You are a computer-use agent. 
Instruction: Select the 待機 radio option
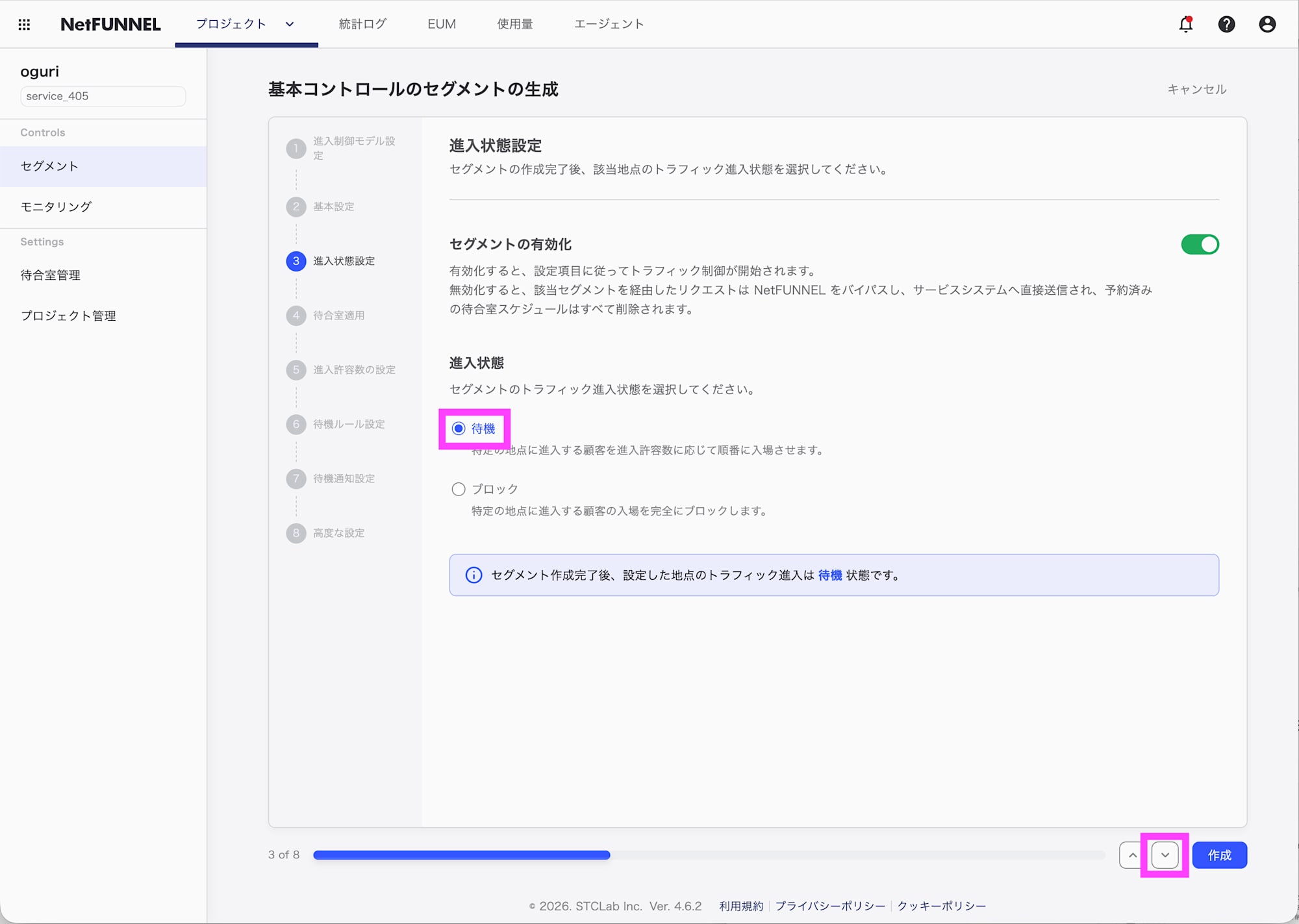click(x=459, y=429)
